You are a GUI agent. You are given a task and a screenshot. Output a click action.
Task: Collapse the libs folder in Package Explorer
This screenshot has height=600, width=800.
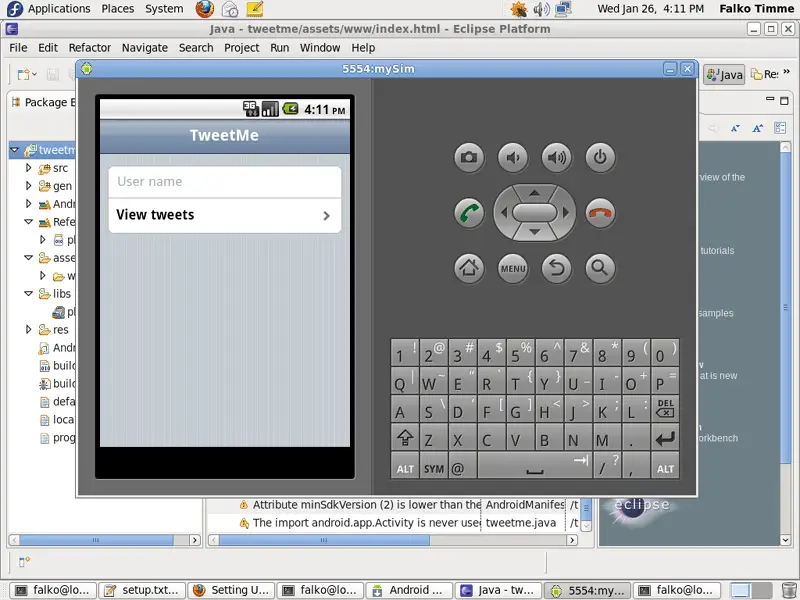click(x=29, y=293)
